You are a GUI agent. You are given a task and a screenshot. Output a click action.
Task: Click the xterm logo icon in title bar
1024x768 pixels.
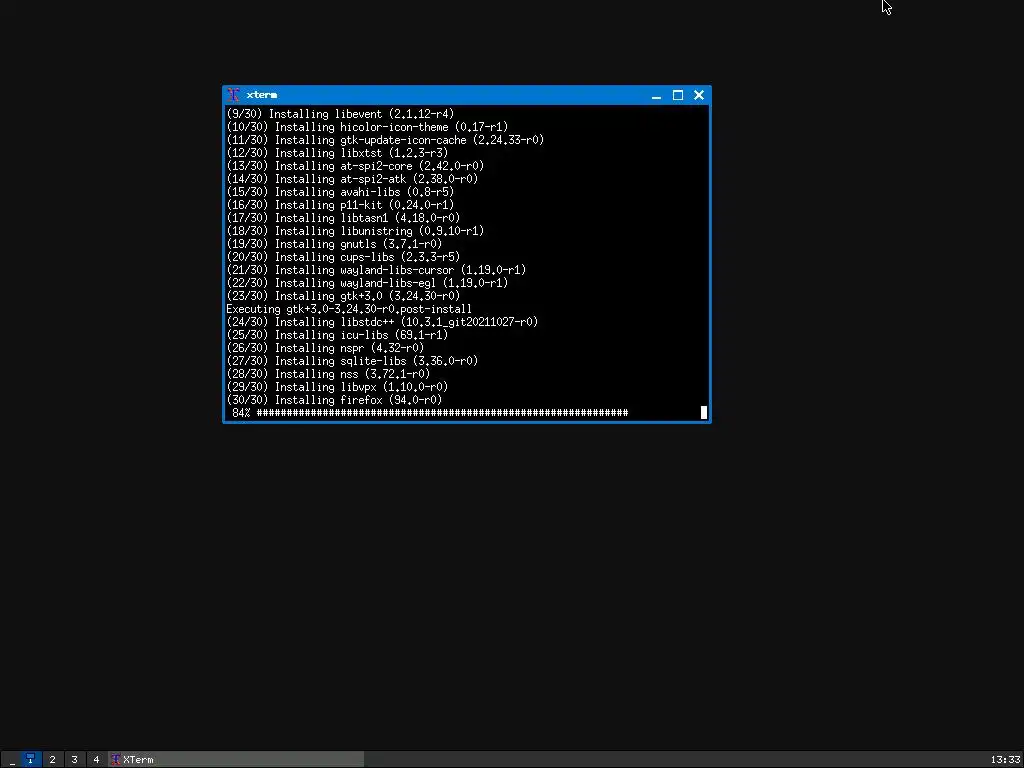click(x=233, y=95)
